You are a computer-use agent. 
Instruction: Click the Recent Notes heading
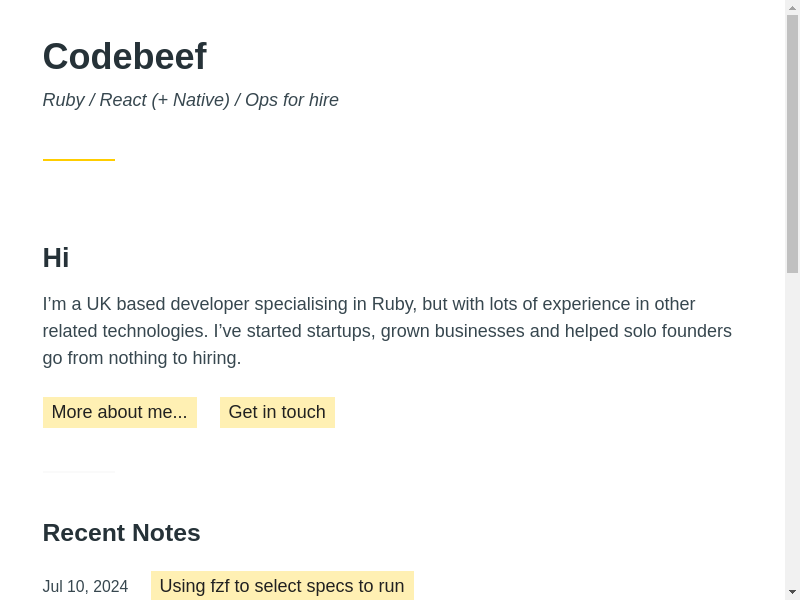(121, 533)
